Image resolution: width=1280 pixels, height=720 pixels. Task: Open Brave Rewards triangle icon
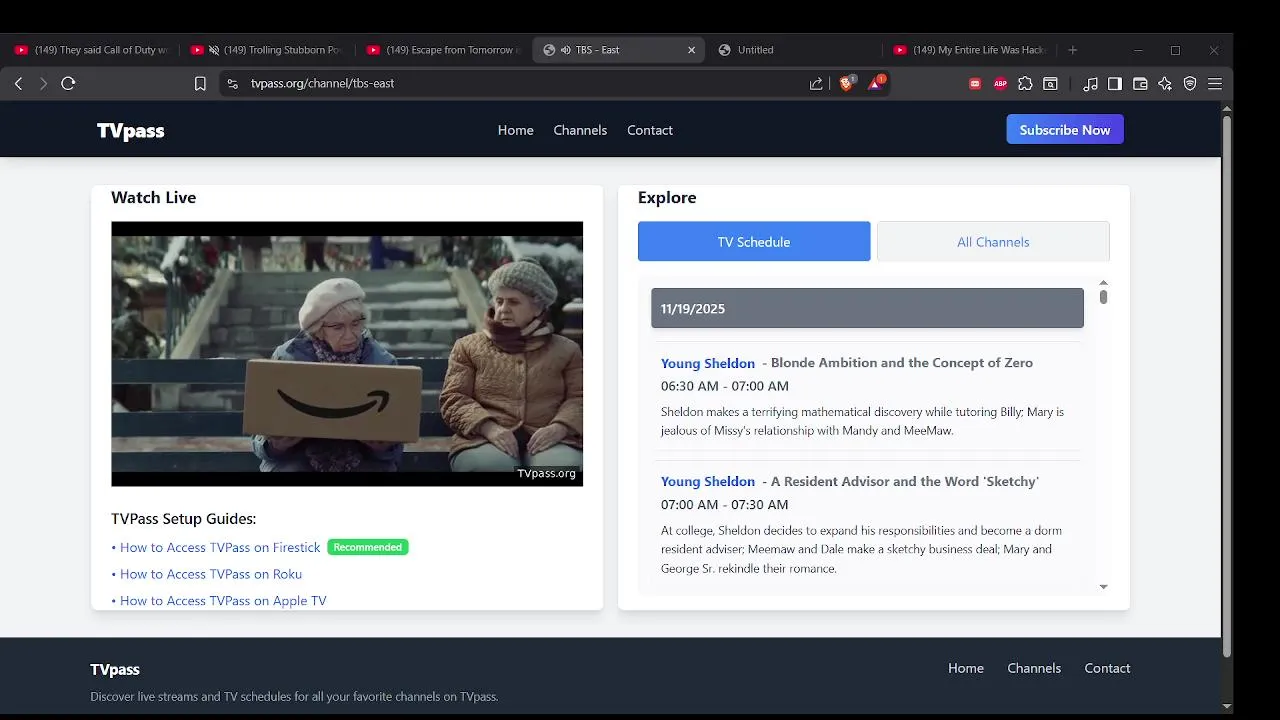click(875, 83)
